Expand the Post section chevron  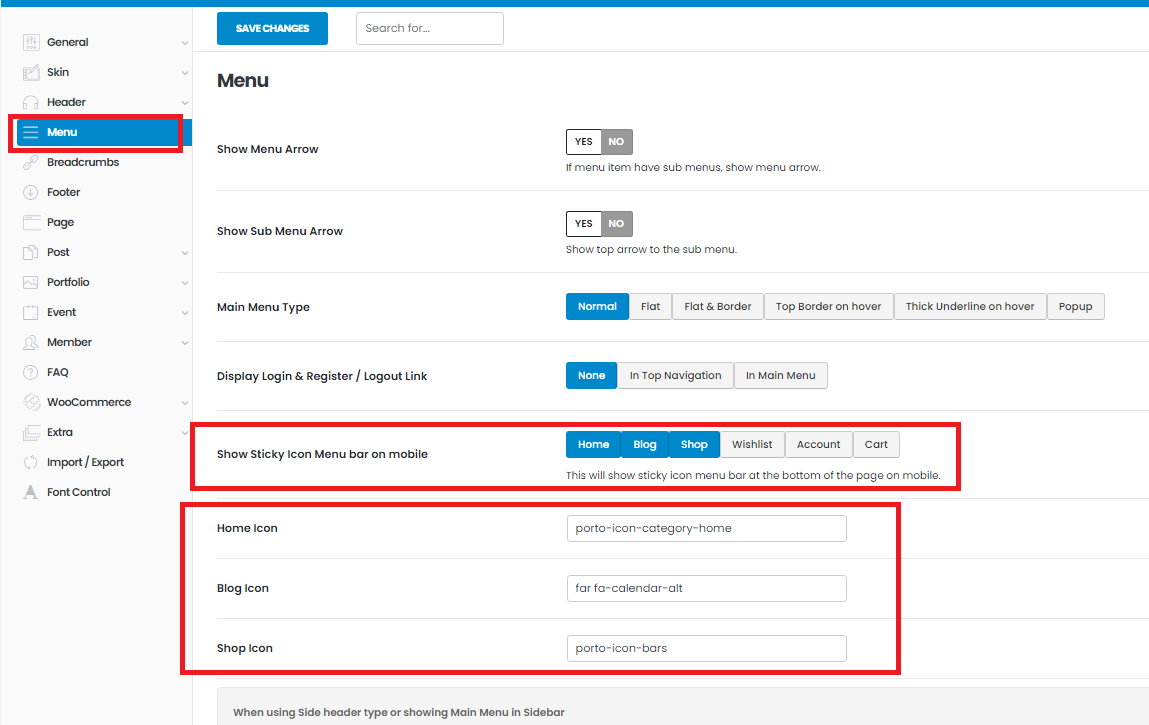(185, 254)
